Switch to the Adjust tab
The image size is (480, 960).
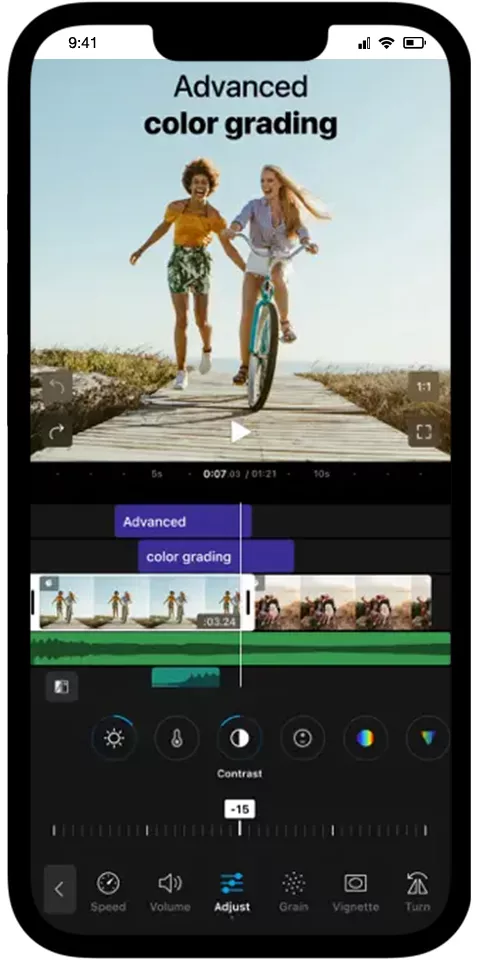[232, 891]
